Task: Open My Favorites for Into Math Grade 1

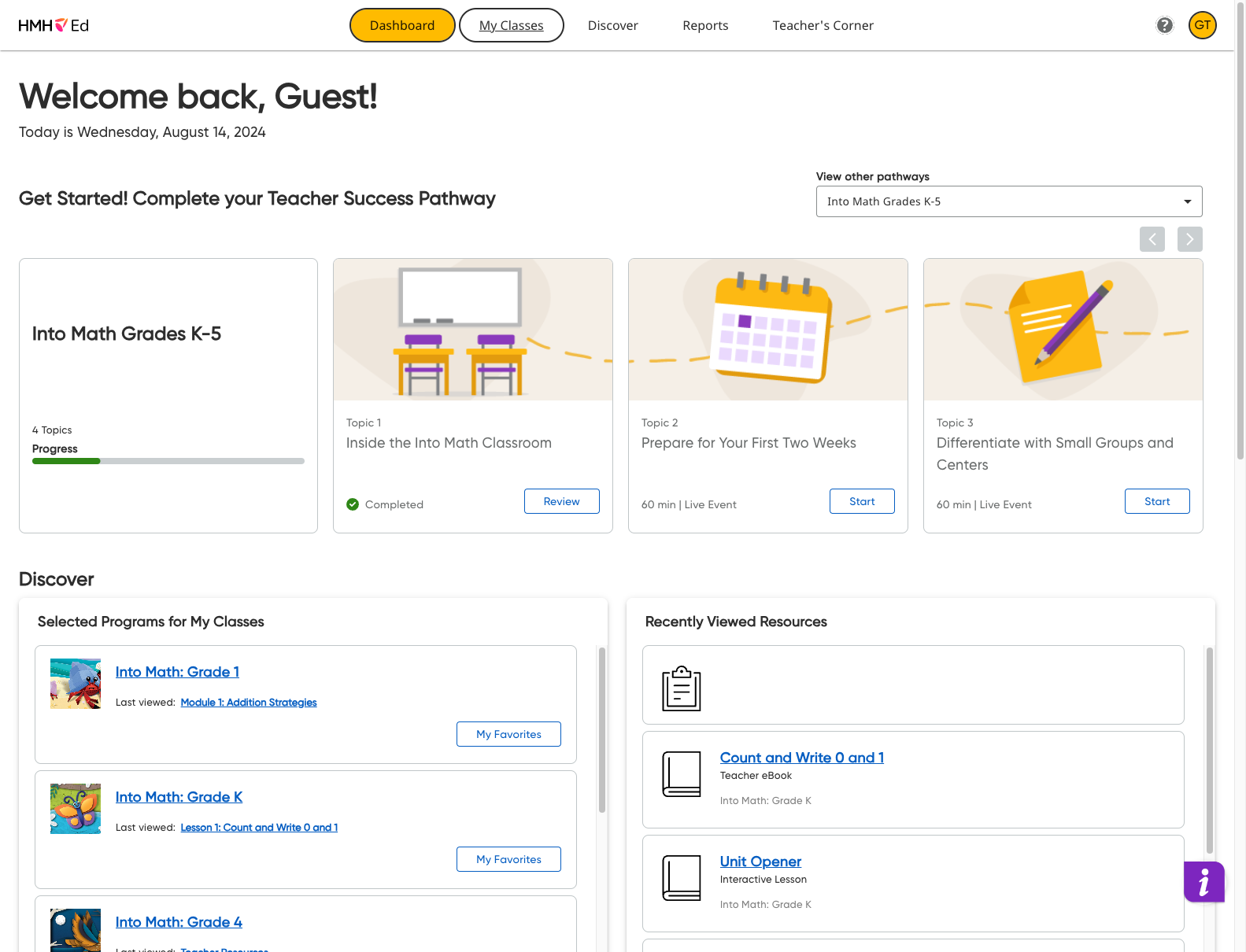Action: click(508, 734)
